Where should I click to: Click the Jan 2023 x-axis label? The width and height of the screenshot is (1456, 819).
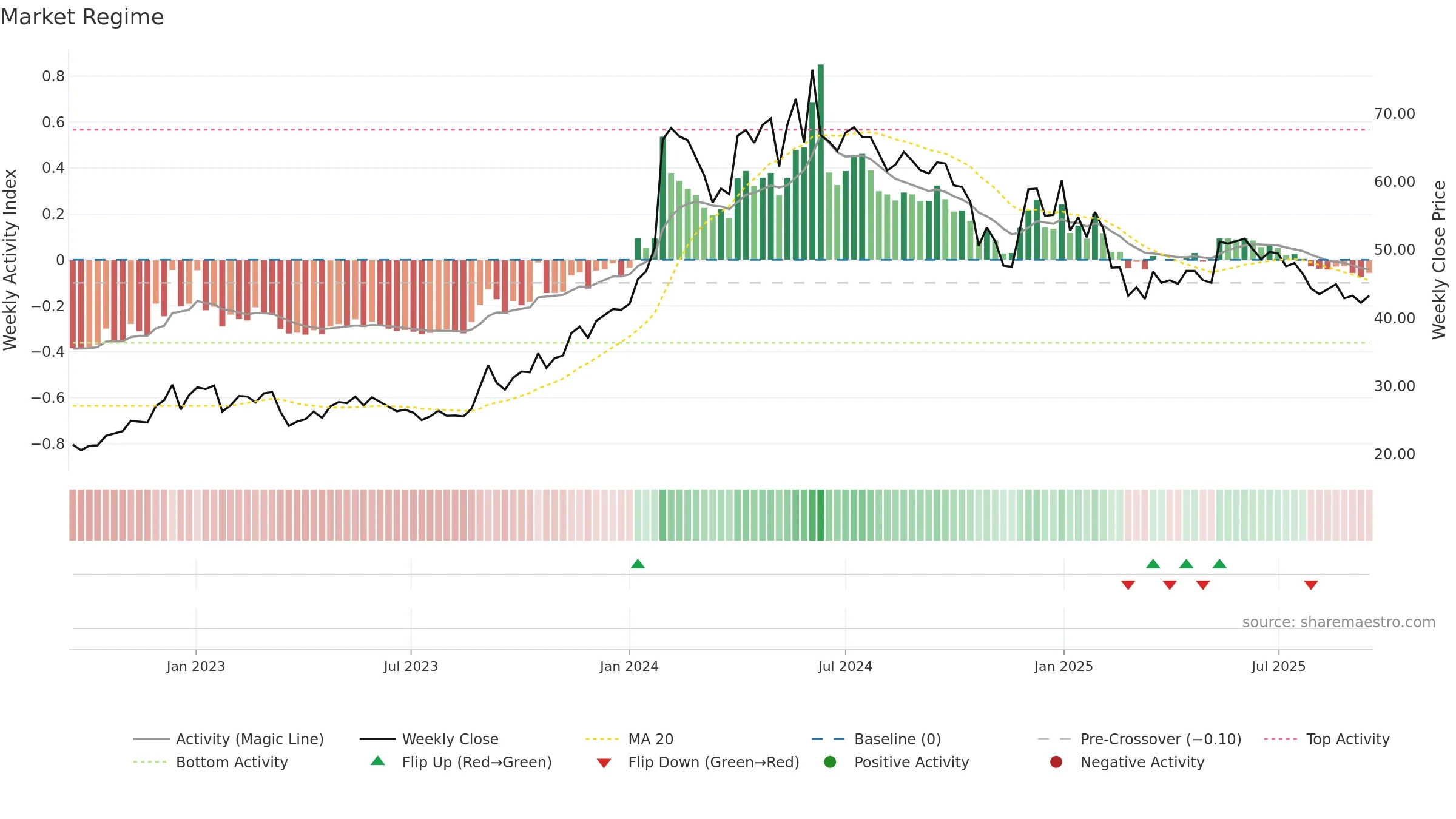[x=196, y=666]
